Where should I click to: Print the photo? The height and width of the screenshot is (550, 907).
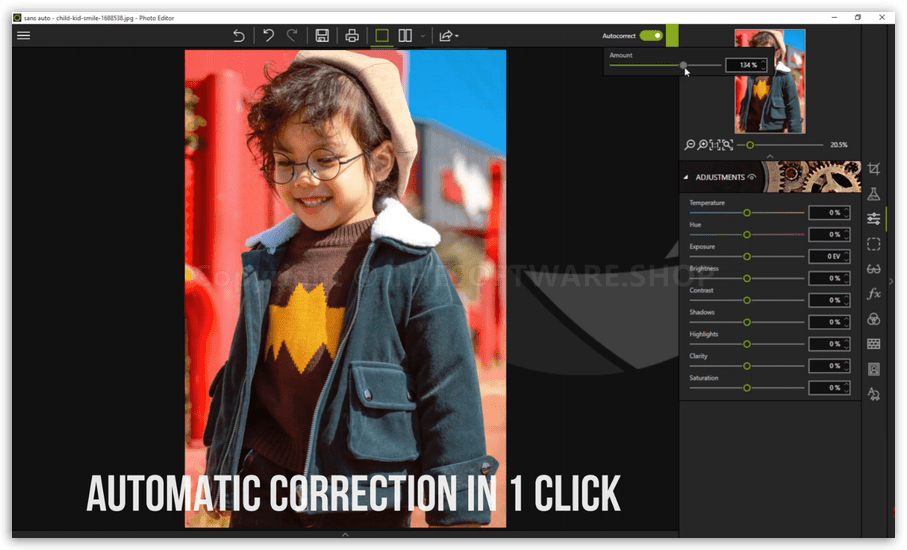pos(352,36)
